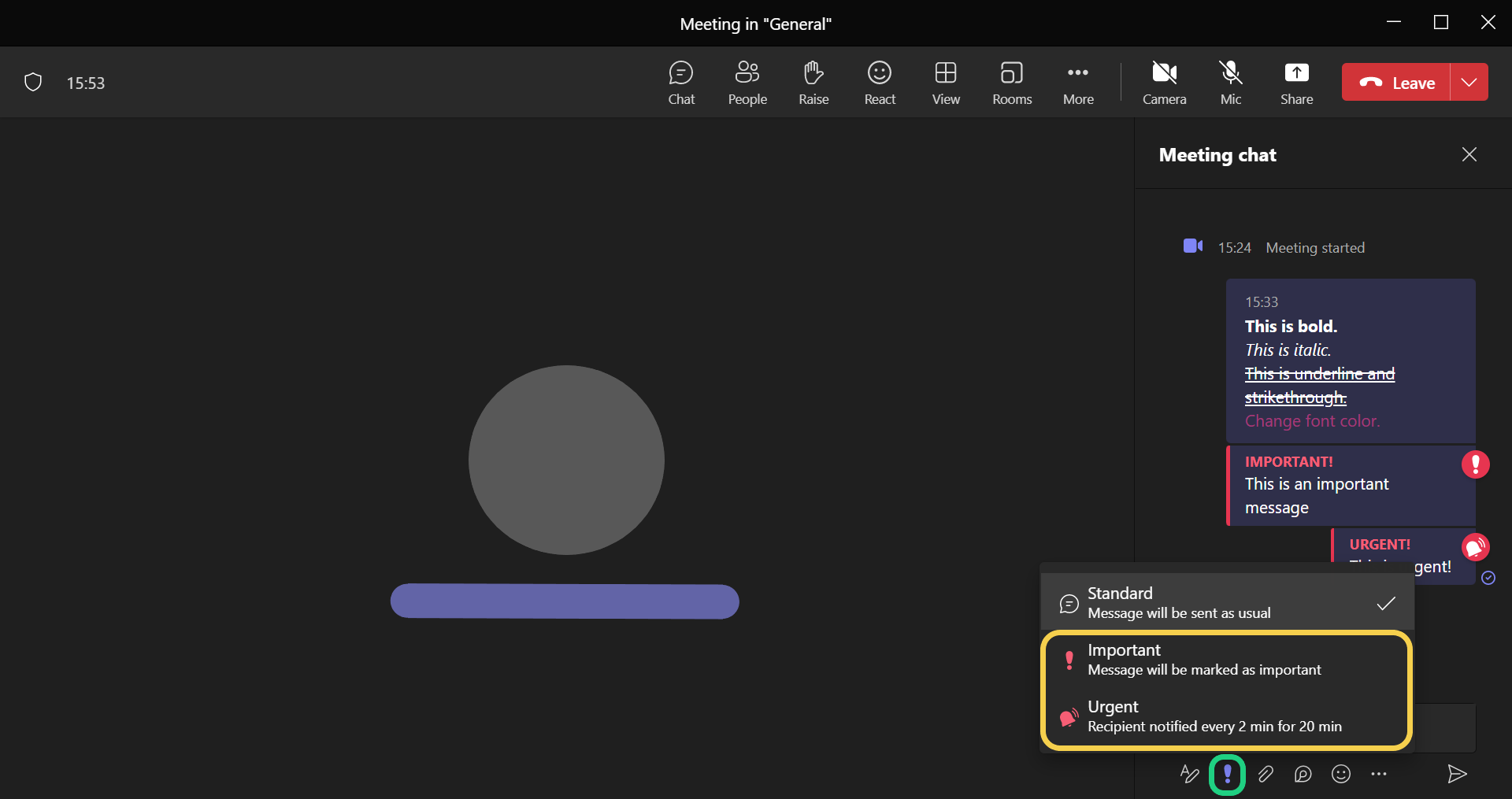Unmute the Mic

(x=1230, y=83)
